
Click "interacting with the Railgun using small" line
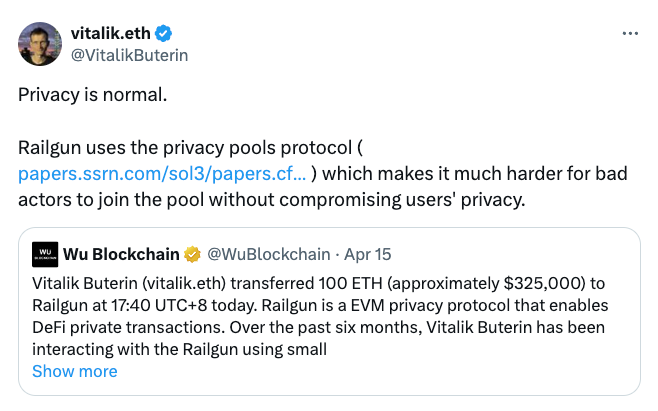click(x=180, y=349)
